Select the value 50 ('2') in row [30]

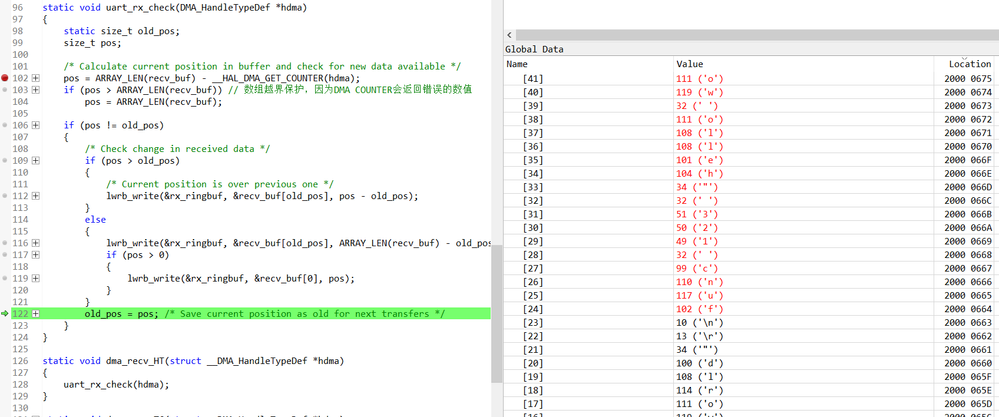click(697, 227)
